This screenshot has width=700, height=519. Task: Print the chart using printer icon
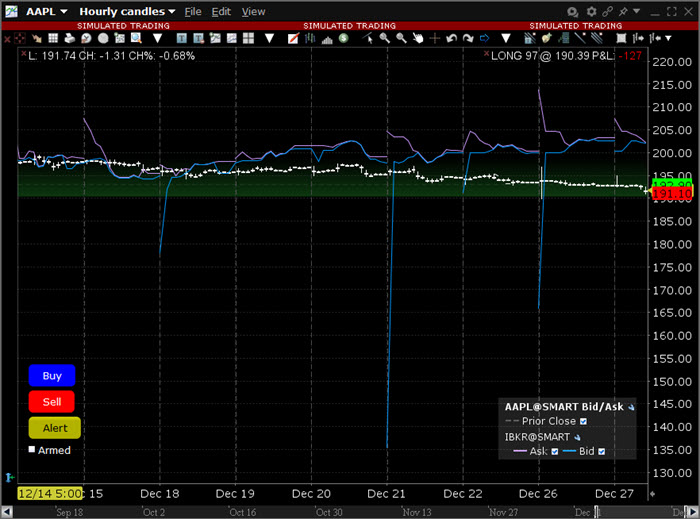(70, 38)
